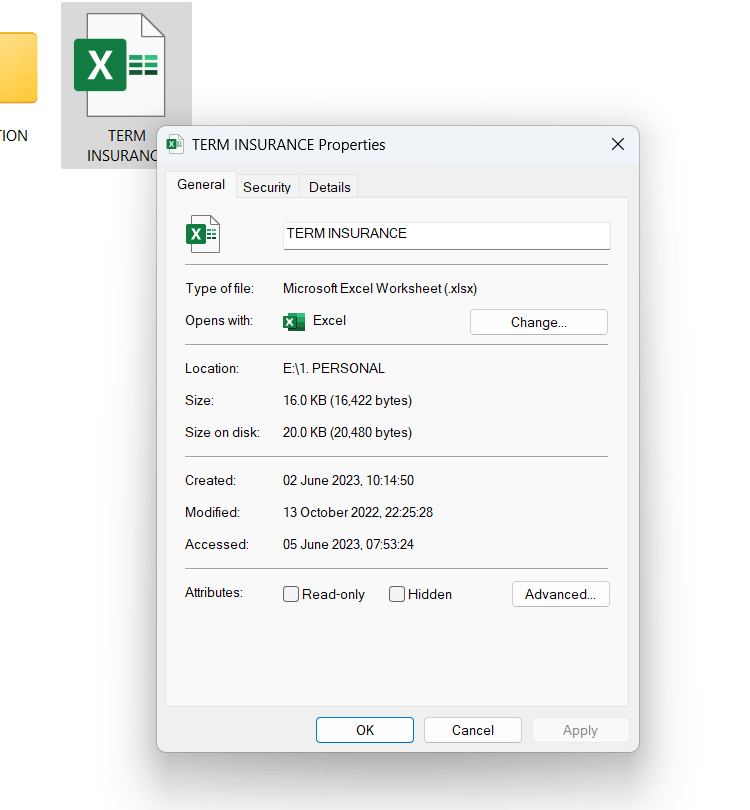
Task: Open Advanced... attributes settings
Action: tap(560, 594)
